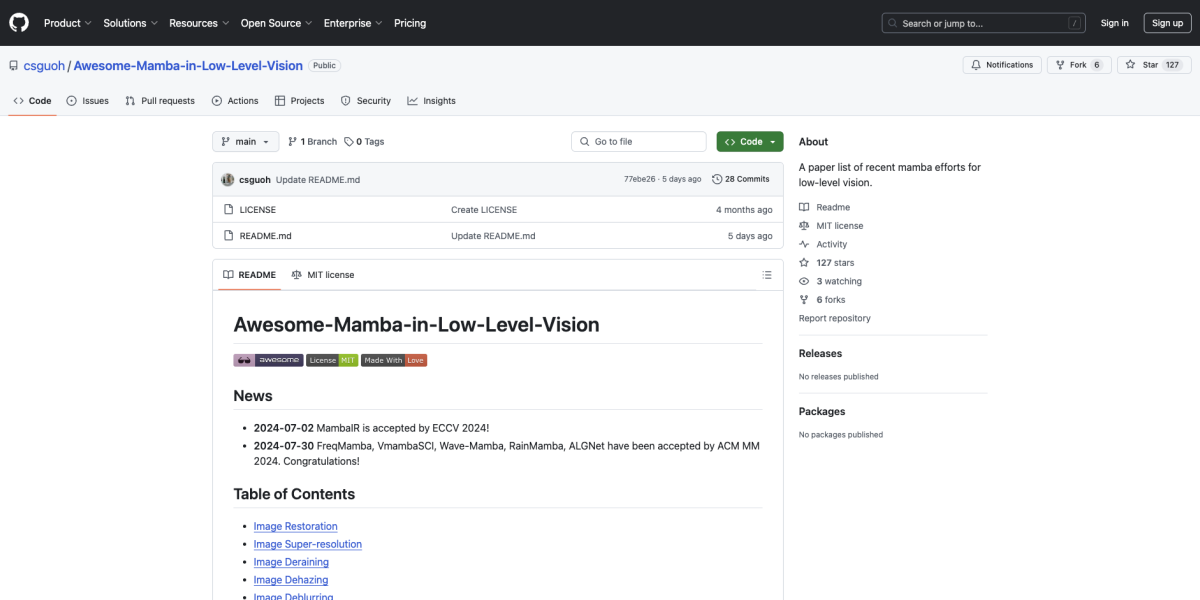Open the Open Source menu
1200x600 pixels.
click(x=276, y=23)
